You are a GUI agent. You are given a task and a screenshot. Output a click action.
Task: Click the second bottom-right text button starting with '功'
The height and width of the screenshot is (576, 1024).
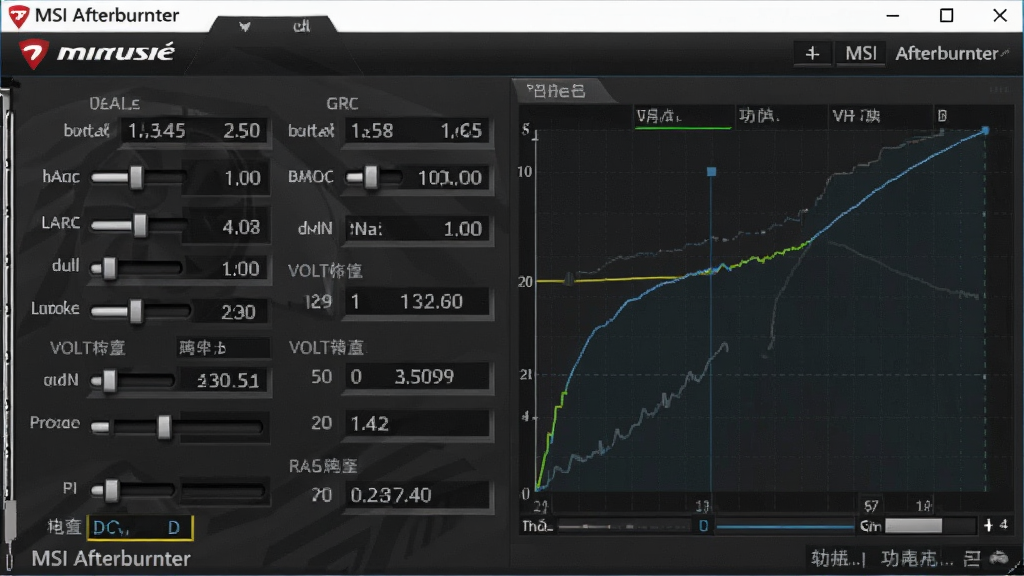pos(917,559)
